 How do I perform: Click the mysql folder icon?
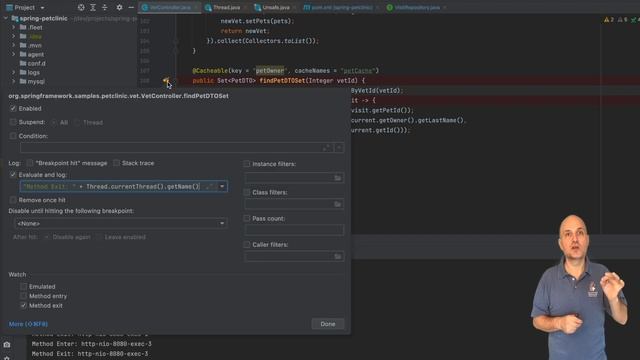[23, 81]
